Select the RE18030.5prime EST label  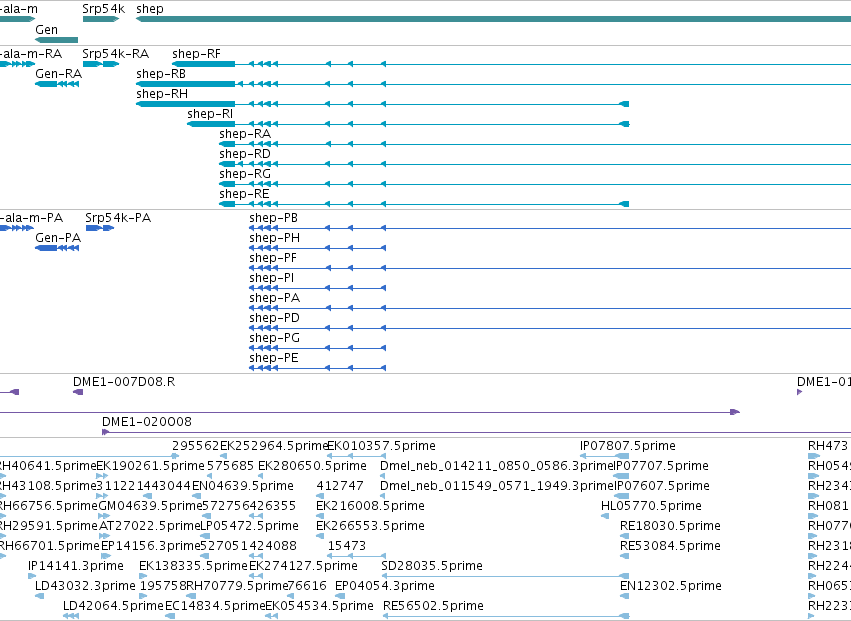(670, 526)
